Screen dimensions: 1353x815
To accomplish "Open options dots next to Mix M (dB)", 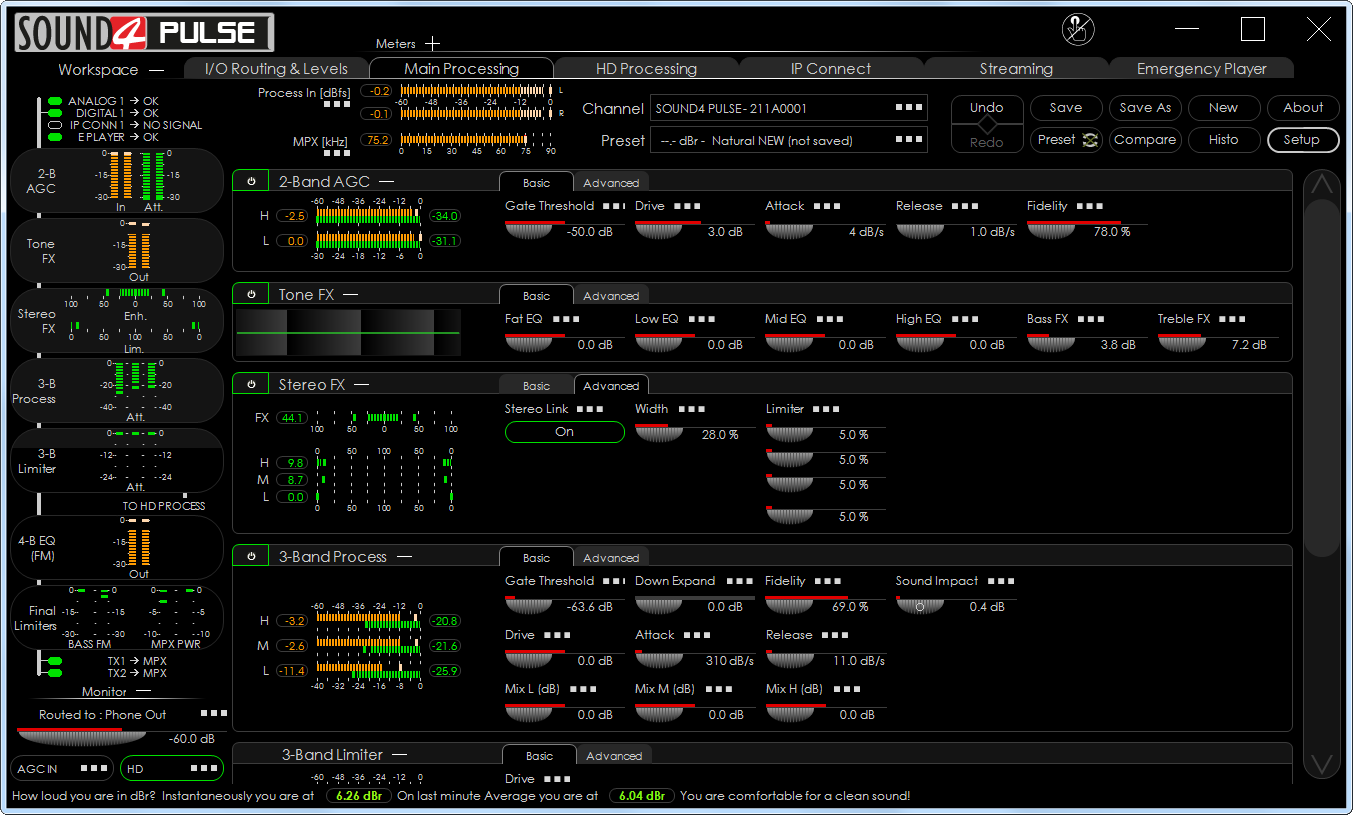I will pos(718,689).
